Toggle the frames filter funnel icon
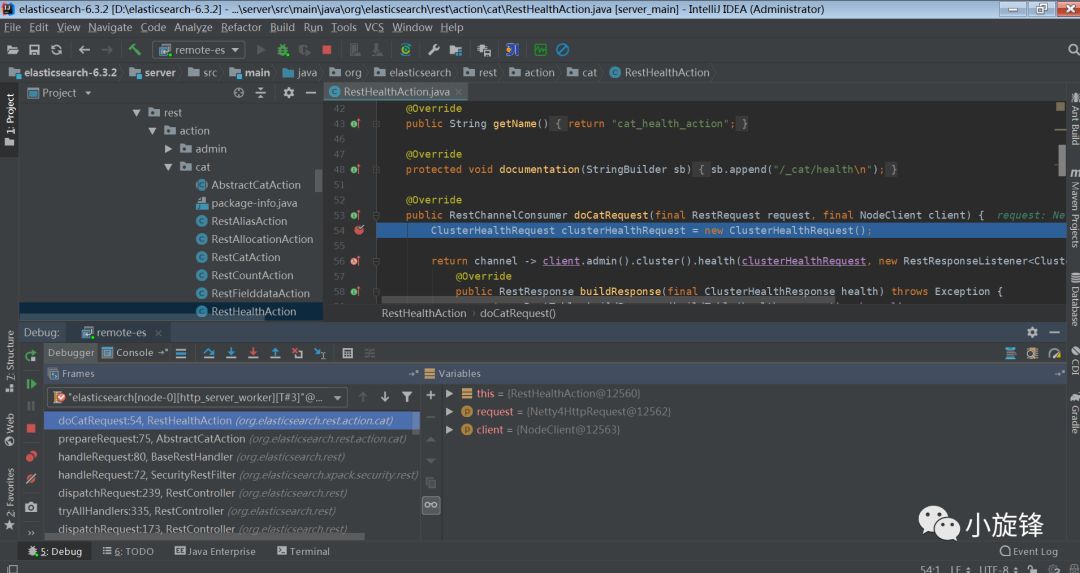Screen dimensions: 1080x573 (407, 397)
